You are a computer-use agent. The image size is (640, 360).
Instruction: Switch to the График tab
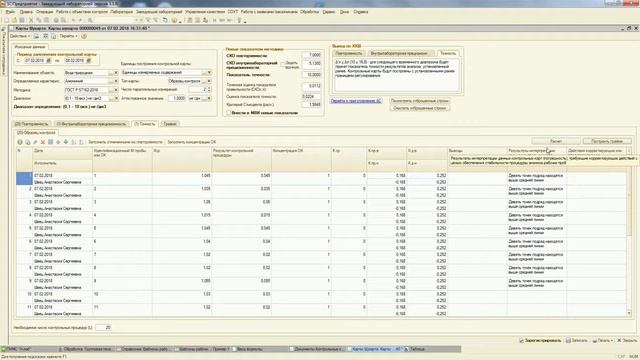(170, 124)
